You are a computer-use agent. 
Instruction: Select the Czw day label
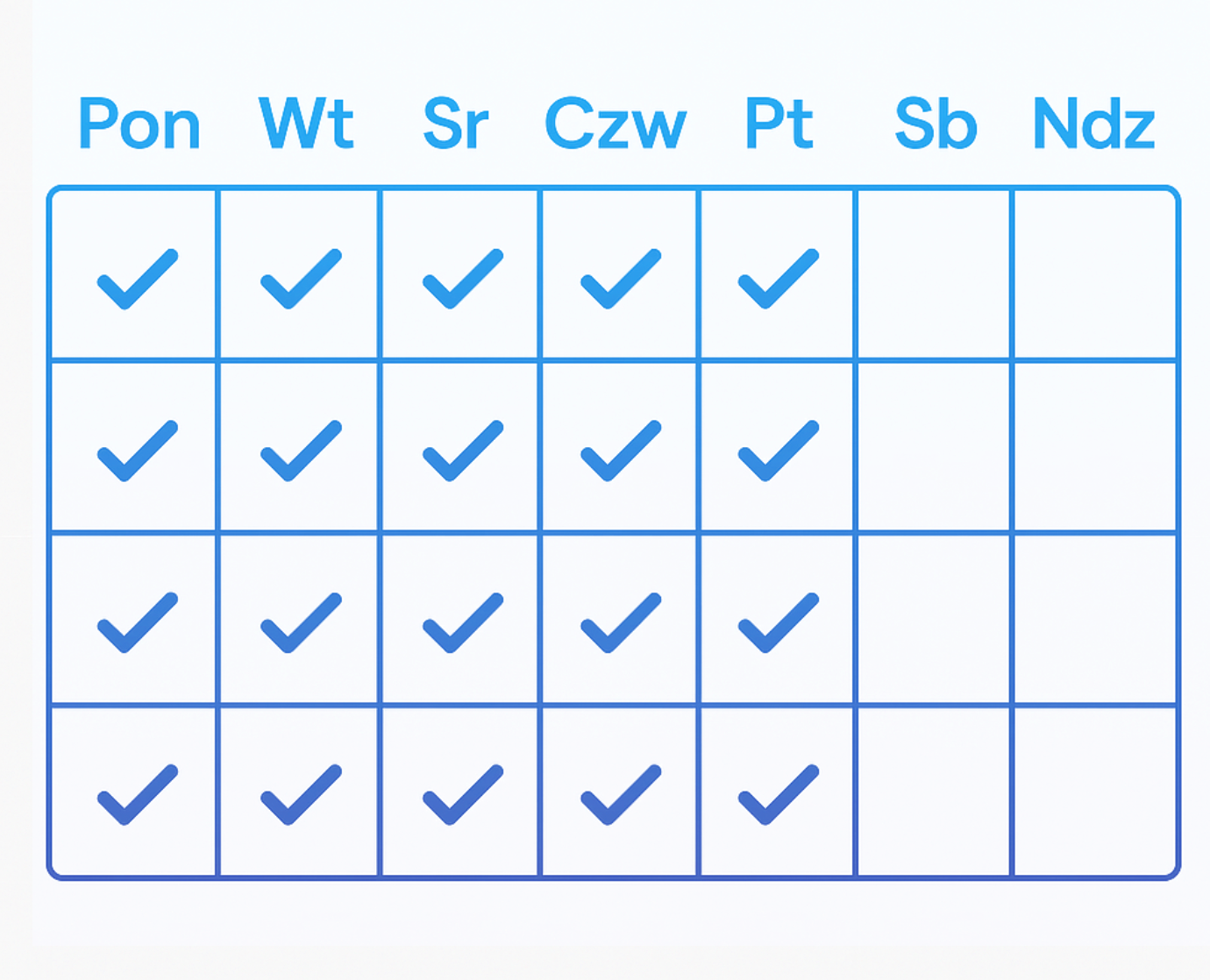[x=616, y=124]
